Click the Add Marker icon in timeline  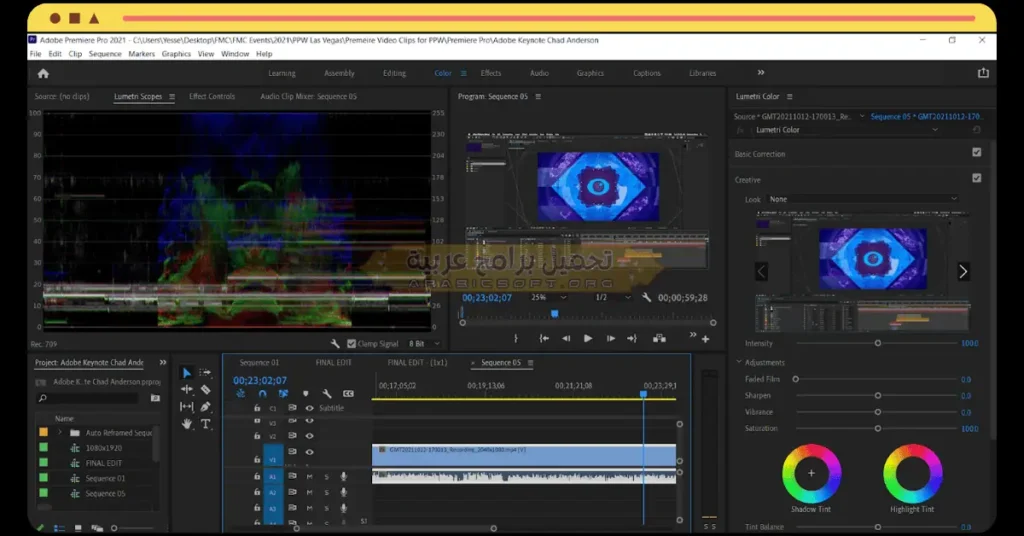pyautogui.click(x=305, y=394)
